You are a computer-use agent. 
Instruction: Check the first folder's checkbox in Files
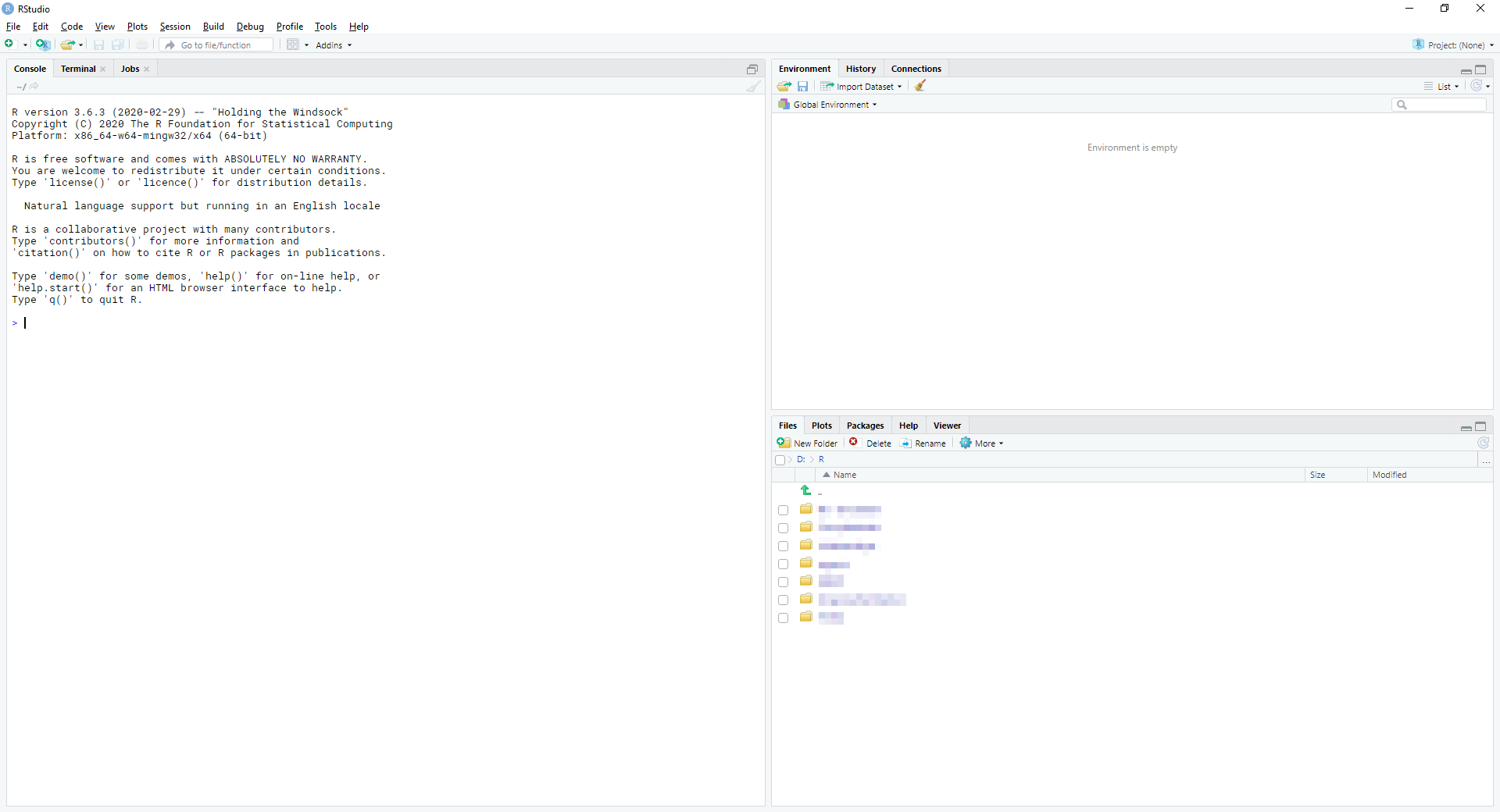[783, 510]
